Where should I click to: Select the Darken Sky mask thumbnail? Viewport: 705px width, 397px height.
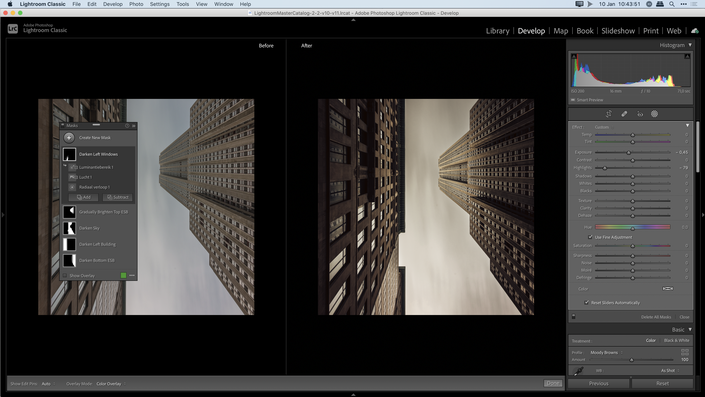coord(69,228)
